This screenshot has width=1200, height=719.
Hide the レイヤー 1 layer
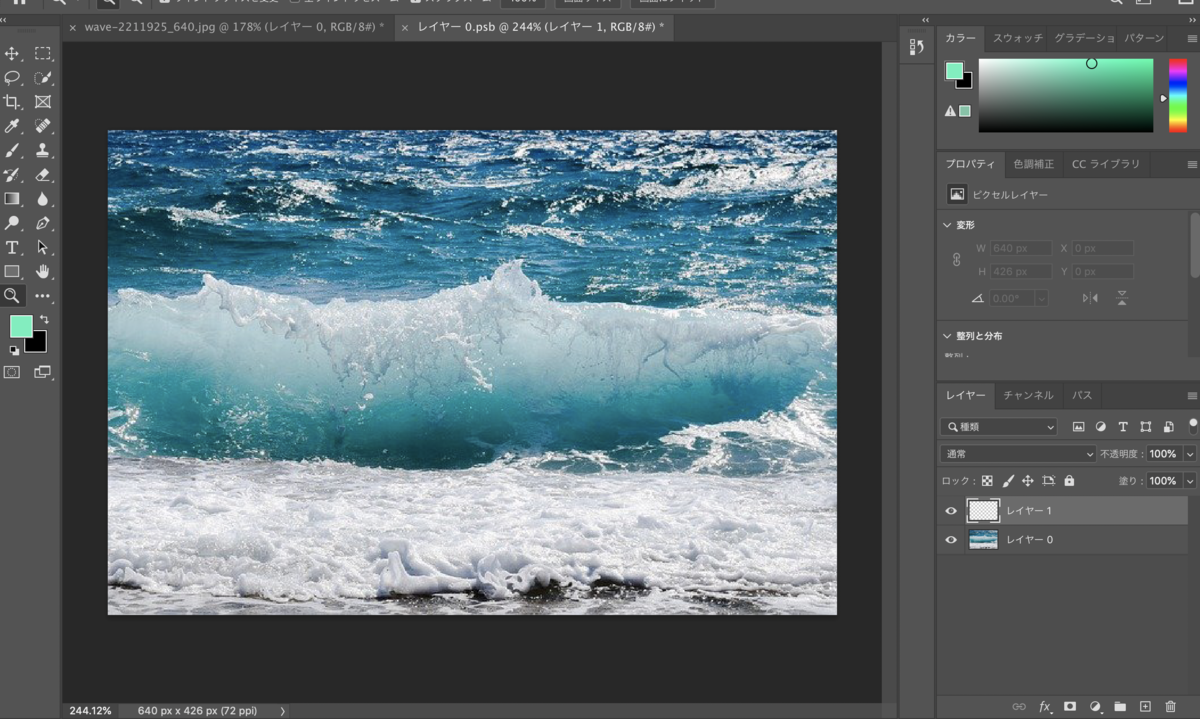[x=951, y=511]
